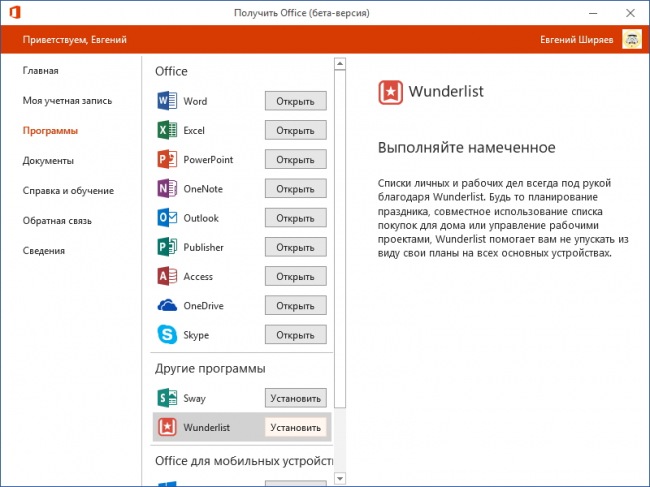The height and width of the screenshot is (487, 650).
Task: Click the OneDrive cloud icon
Action: [167, 305]
